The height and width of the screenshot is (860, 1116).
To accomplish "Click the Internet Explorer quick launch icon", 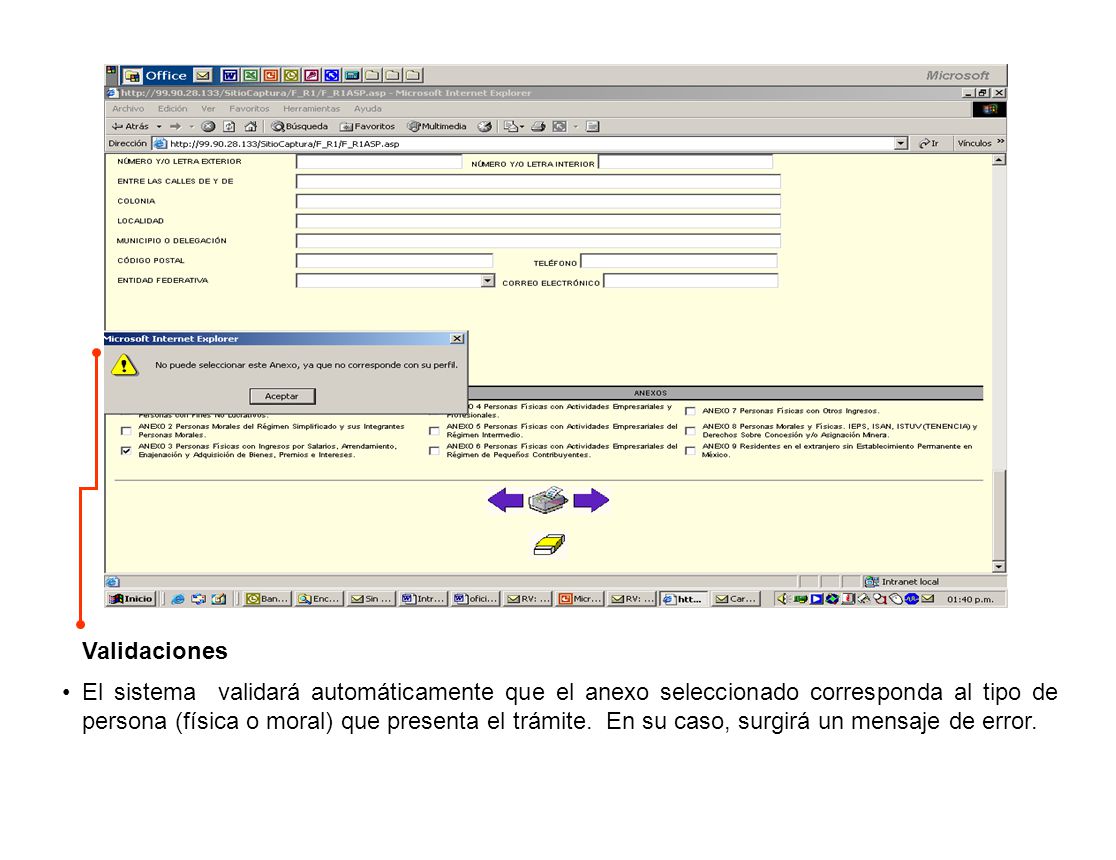I will click(x=178, y=599).
